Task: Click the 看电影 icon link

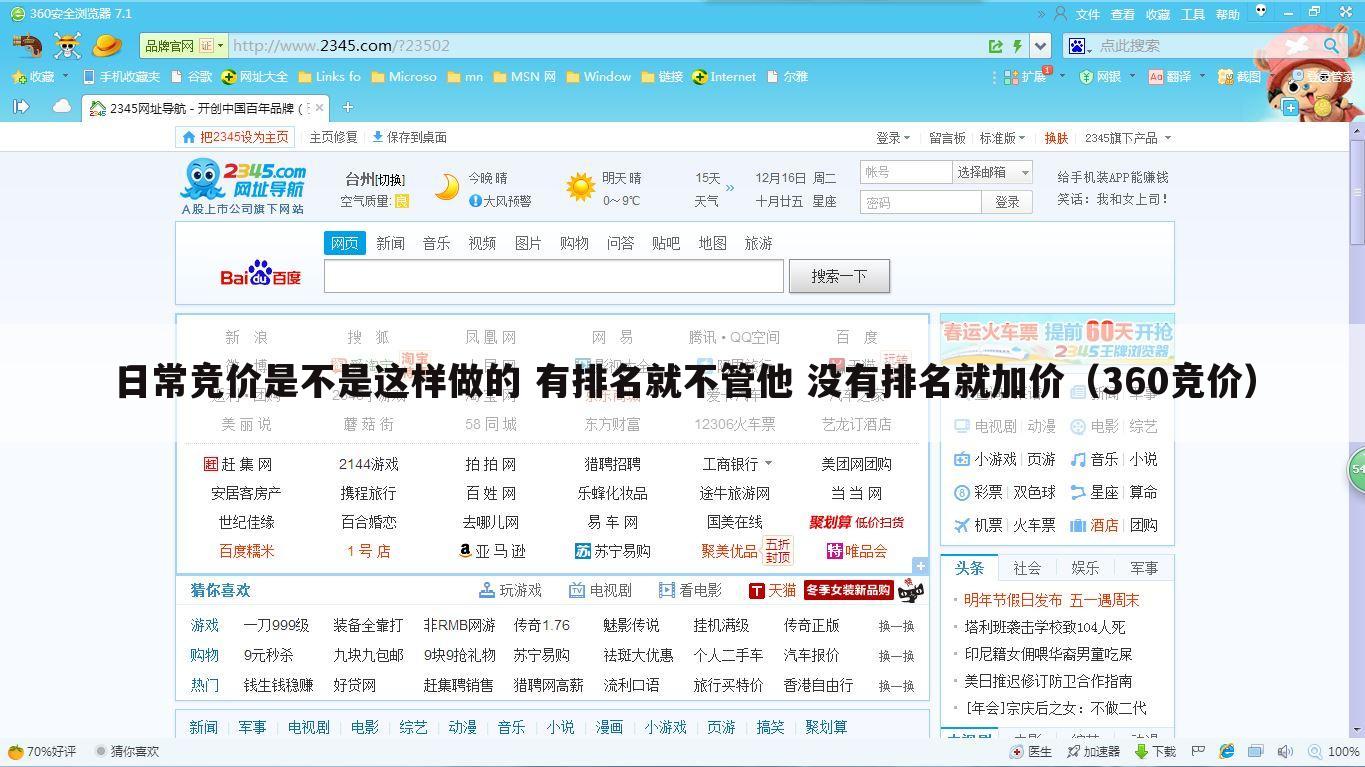Action: (690, 591)
